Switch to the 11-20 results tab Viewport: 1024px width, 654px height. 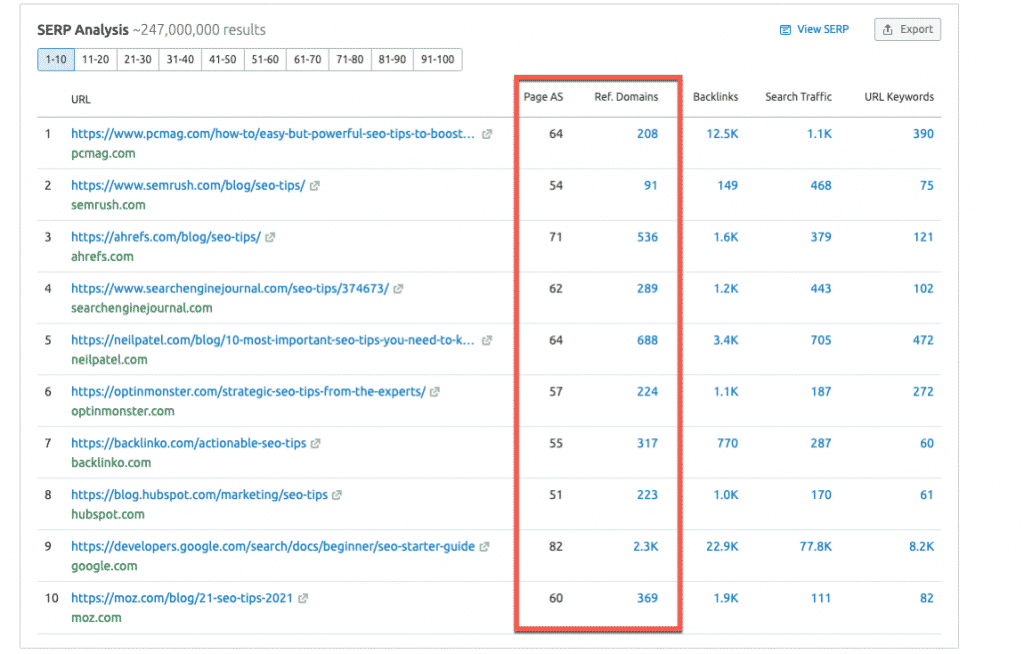click(95, 59)
